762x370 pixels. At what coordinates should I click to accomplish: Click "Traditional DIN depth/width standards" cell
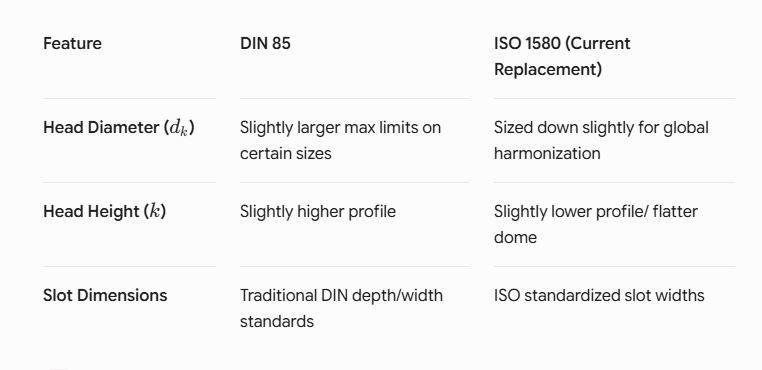341,308
